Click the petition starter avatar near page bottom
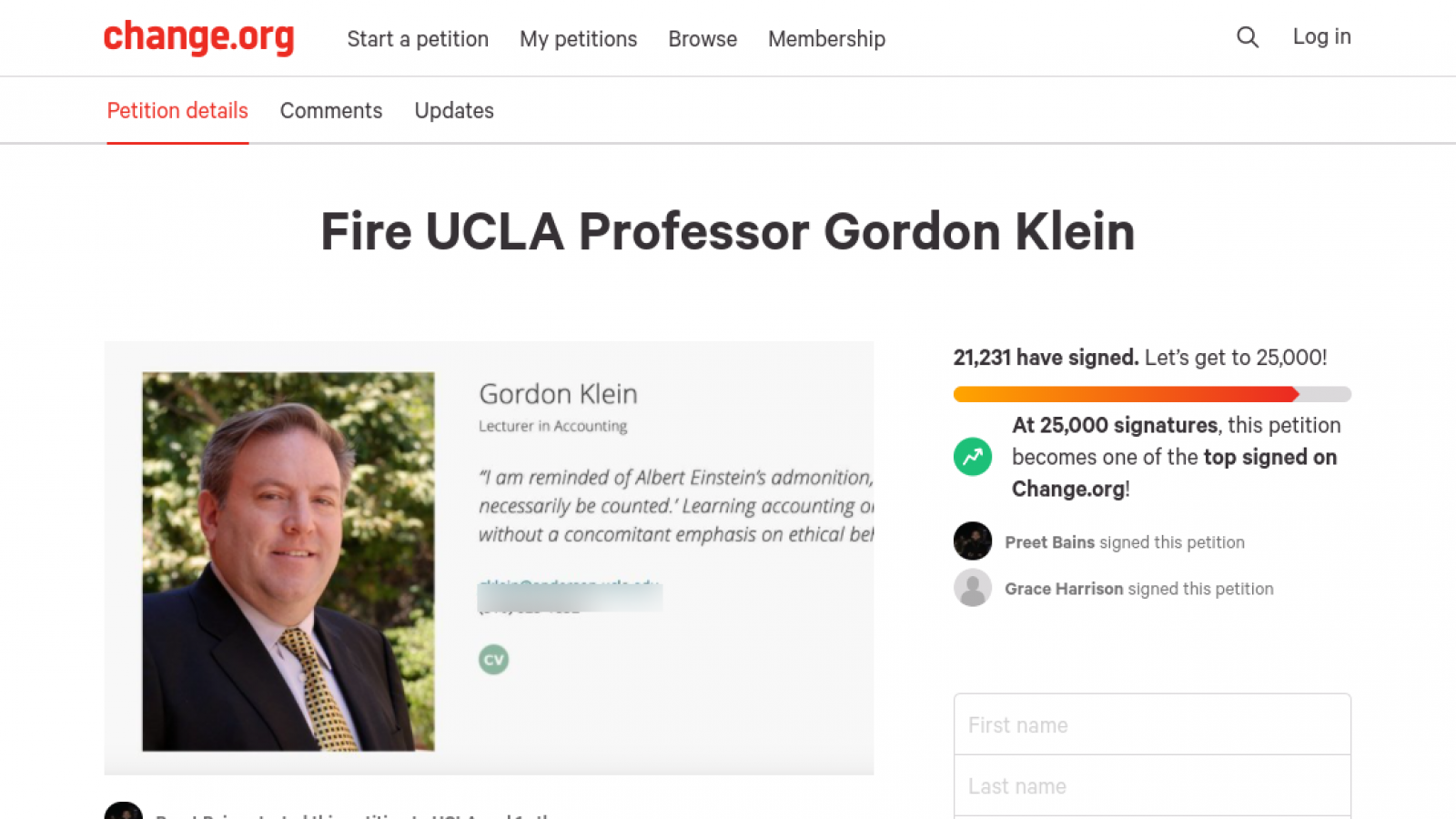This screenshot has height=819, width=1456. (x=124, y=809)
